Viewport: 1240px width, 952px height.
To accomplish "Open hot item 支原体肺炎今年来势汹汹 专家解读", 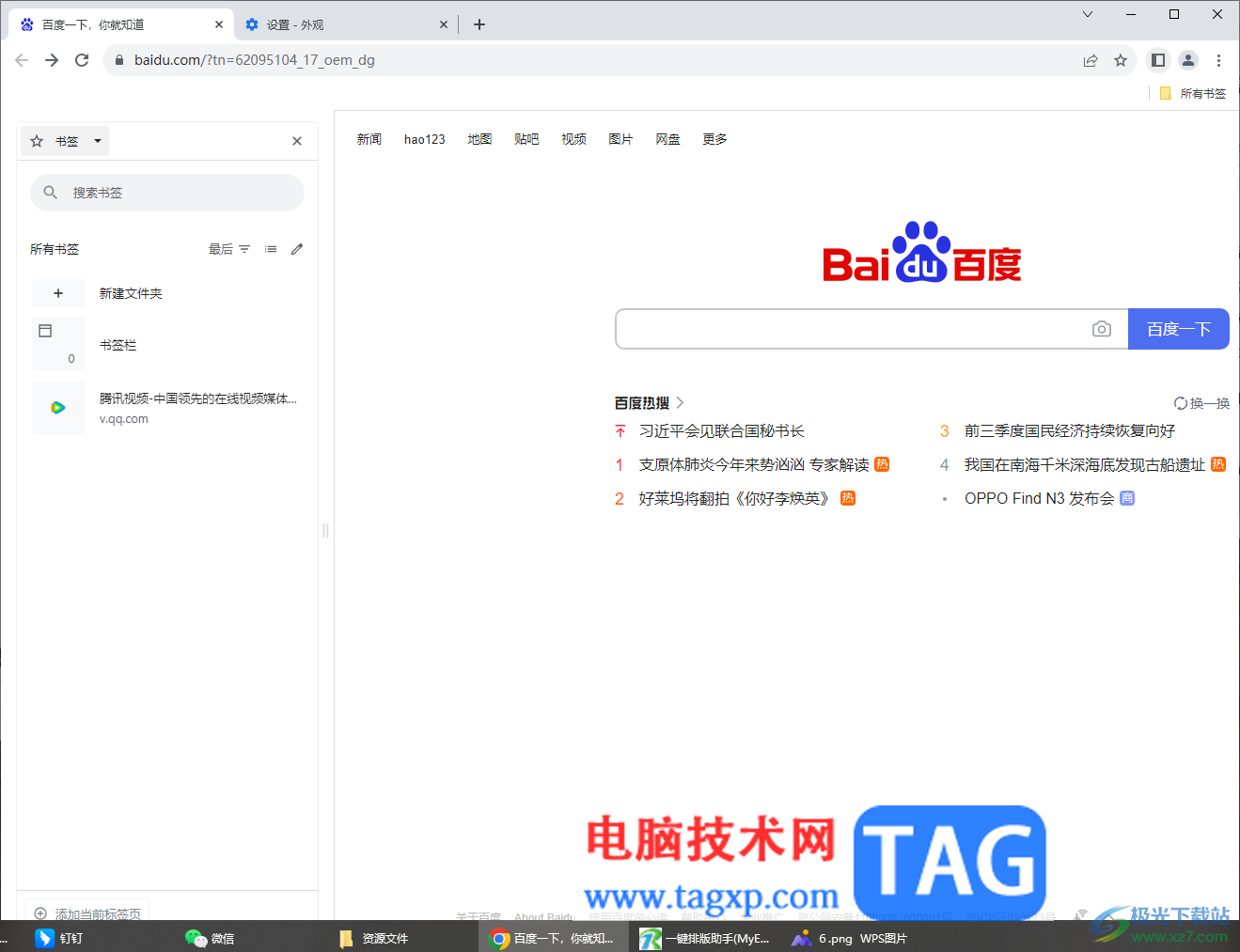I will click(x=754, y=465).
